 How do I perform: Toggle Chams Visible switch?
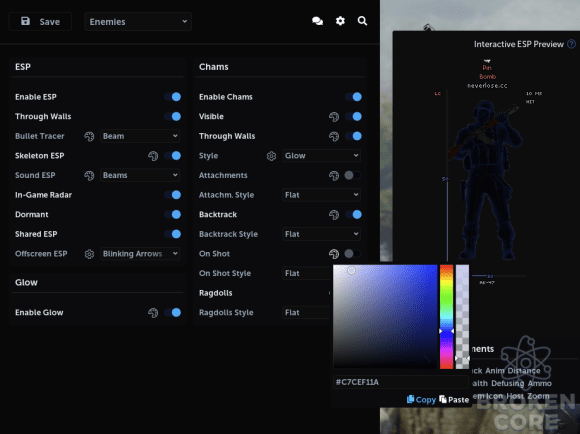point(353,117)
